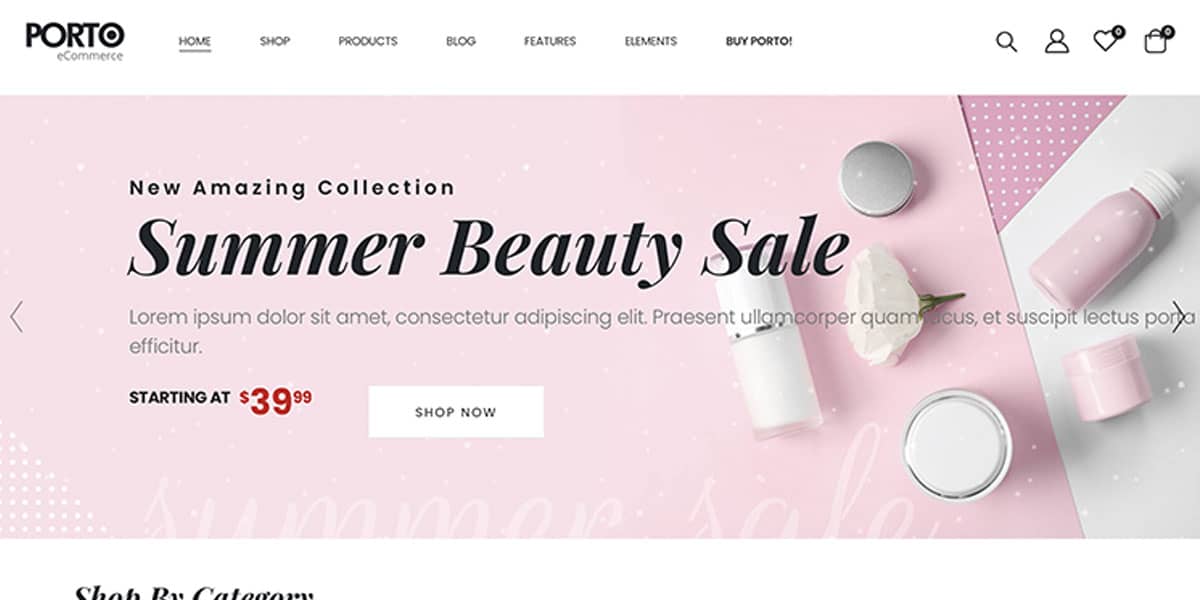Screen dimensions: 1200x600
Task: Open the user account icon
Action: tap(1057, 41)
